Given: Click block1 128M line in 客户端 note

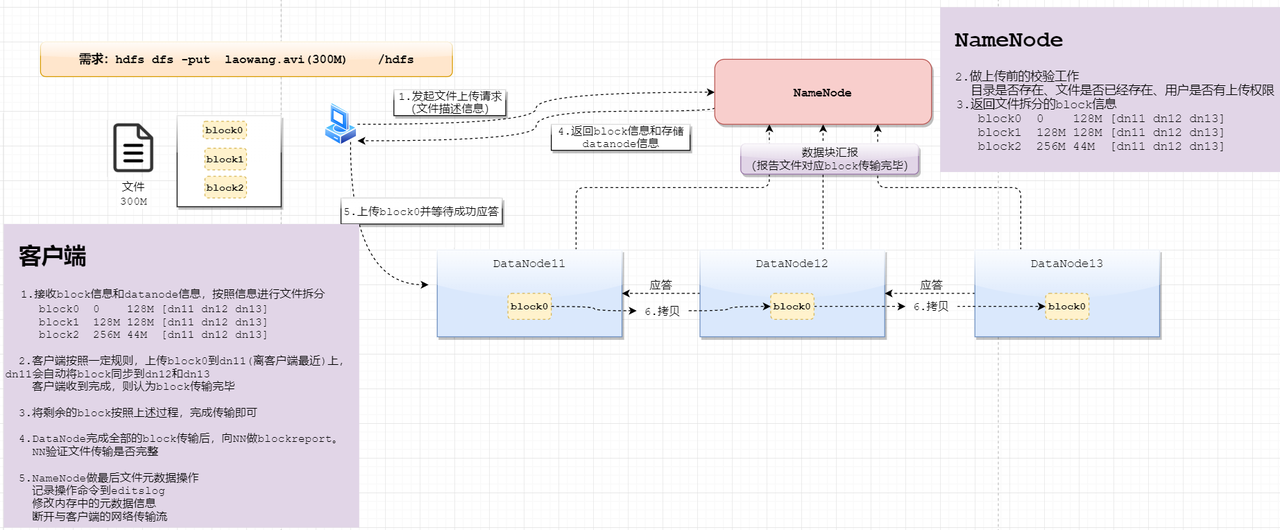Looking at the screenshot, I should 153,322.
